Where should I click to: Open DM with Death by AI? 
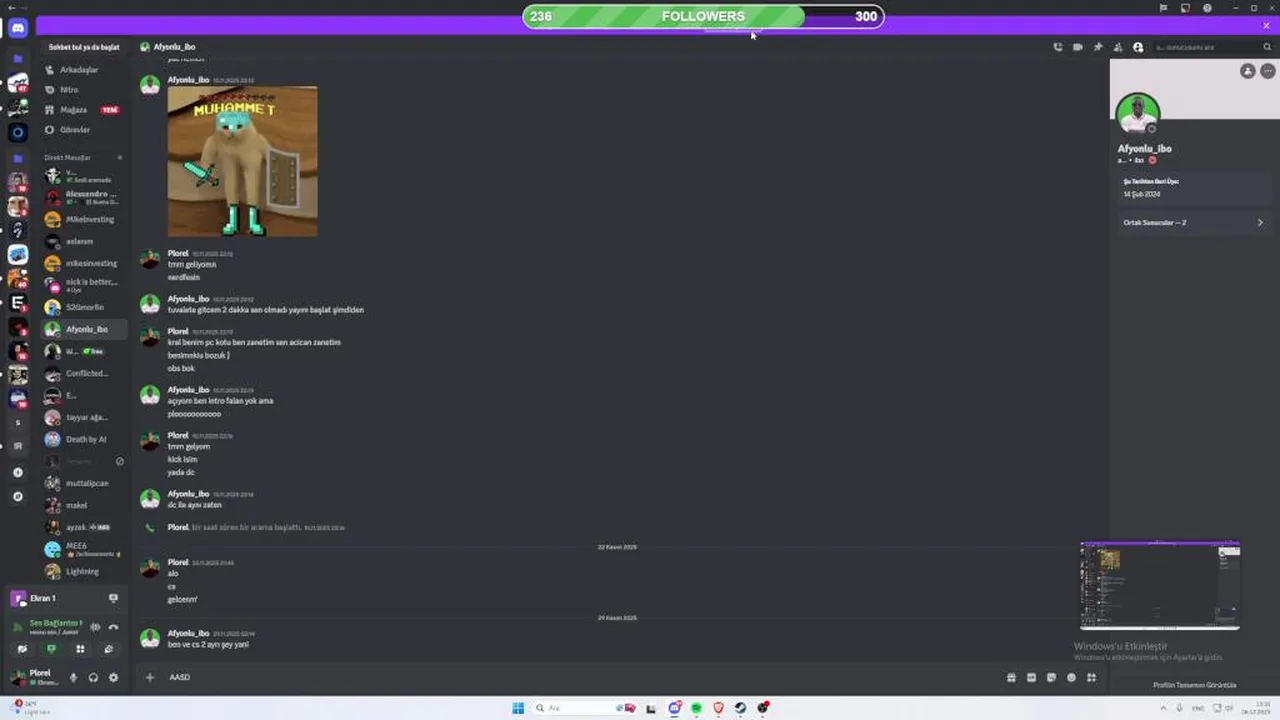click(x=86, y=439)
